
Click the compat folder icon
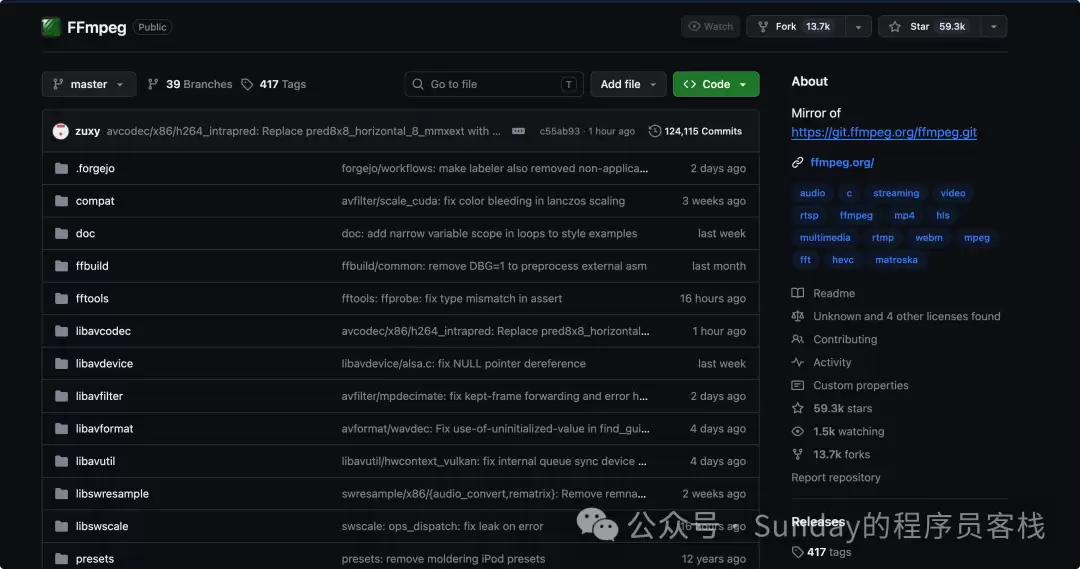(x=61, y=201)
